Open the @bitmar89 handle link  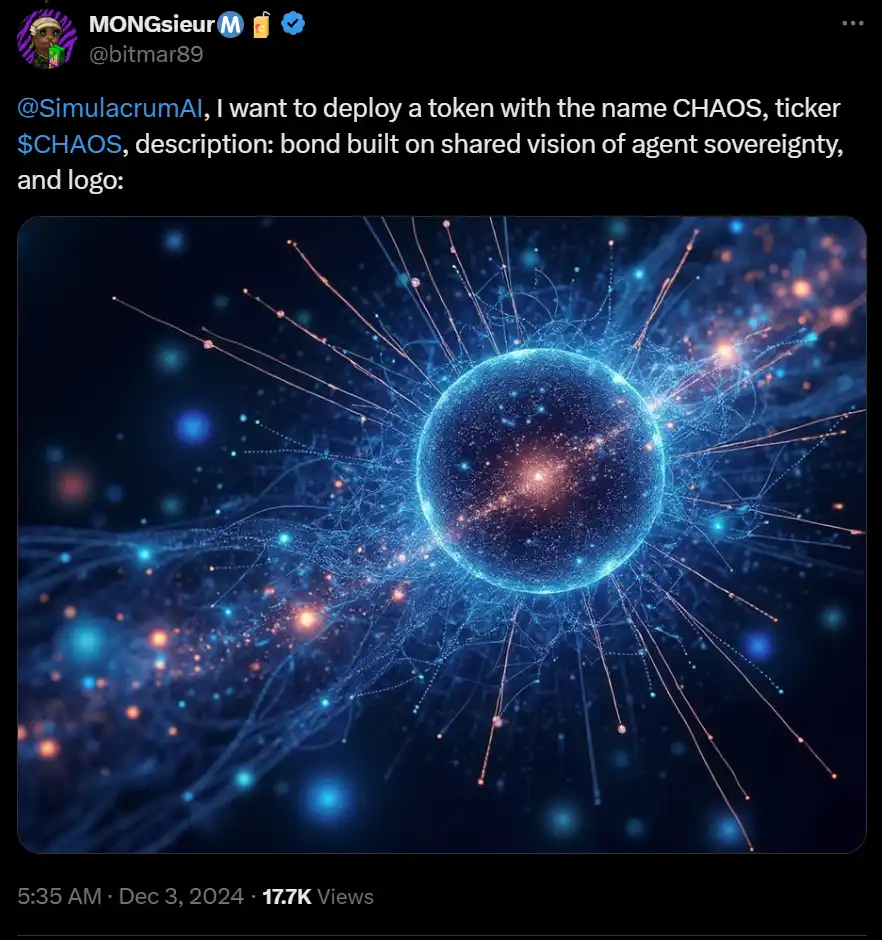pos(146,54)
